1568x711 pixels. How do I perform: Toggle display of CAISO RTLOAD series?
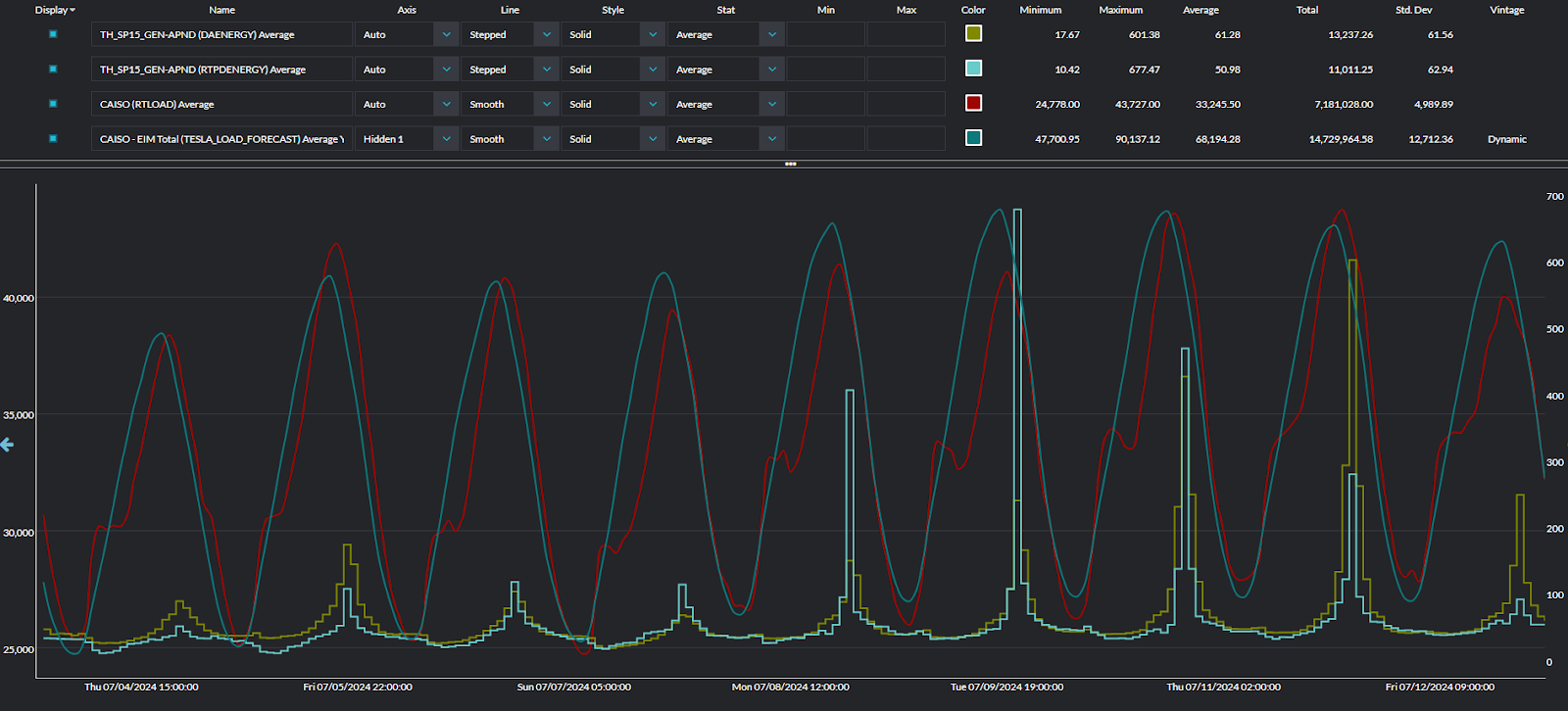click(53, 104)
